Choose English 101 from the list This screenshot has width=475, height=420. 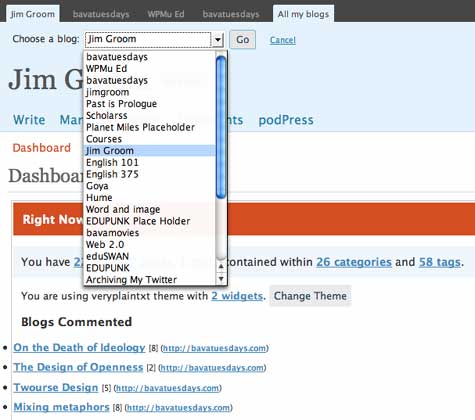tap(149, 162)
